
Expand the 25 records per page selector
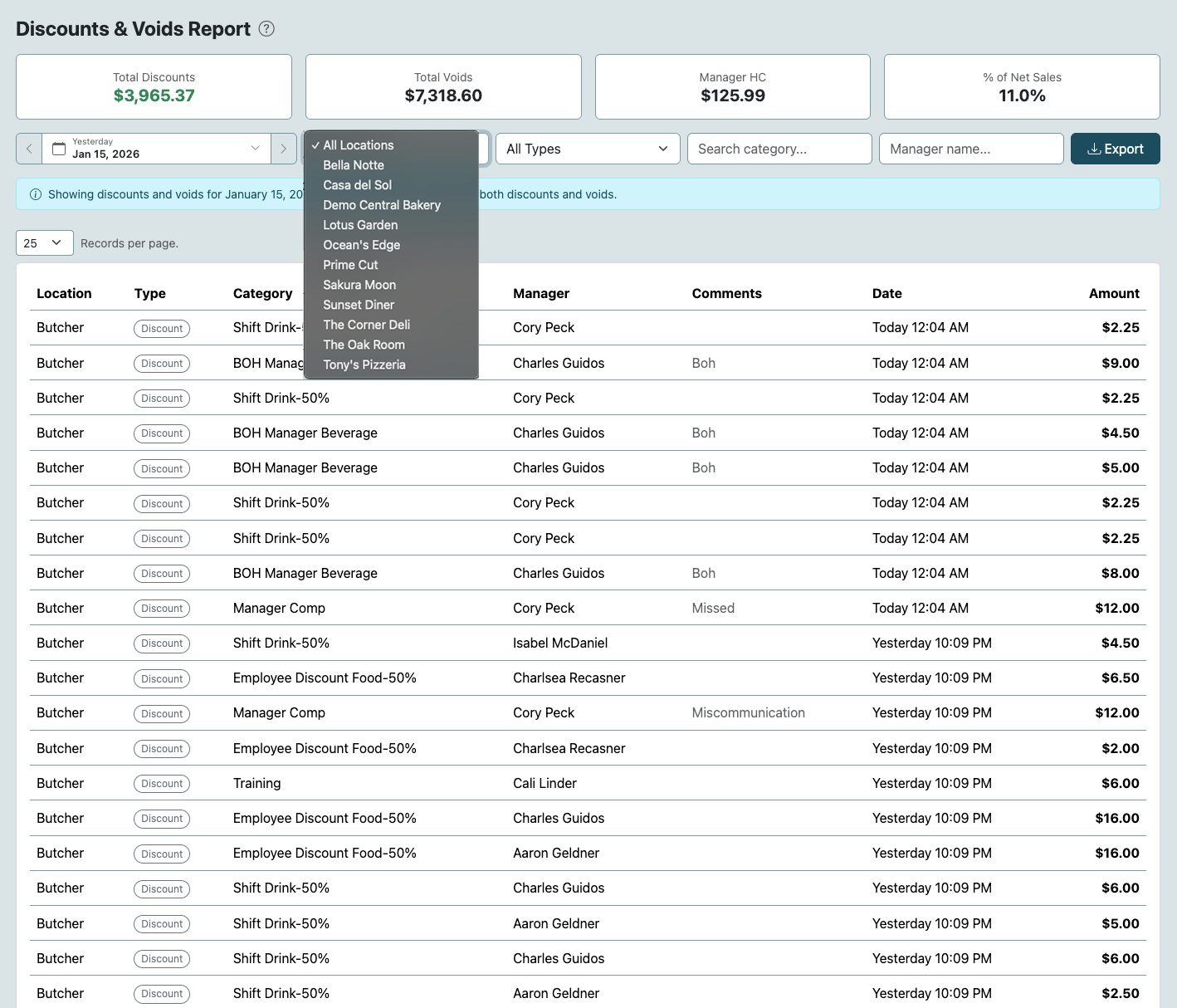[44, 243]
